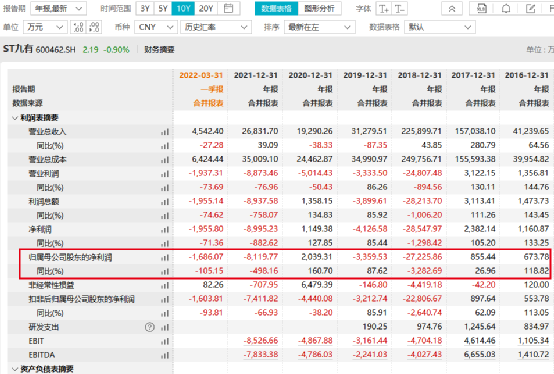This screenshot has height=374, width=554.
Task: Open the custom date range calendar icon
Action: [229, 8]
